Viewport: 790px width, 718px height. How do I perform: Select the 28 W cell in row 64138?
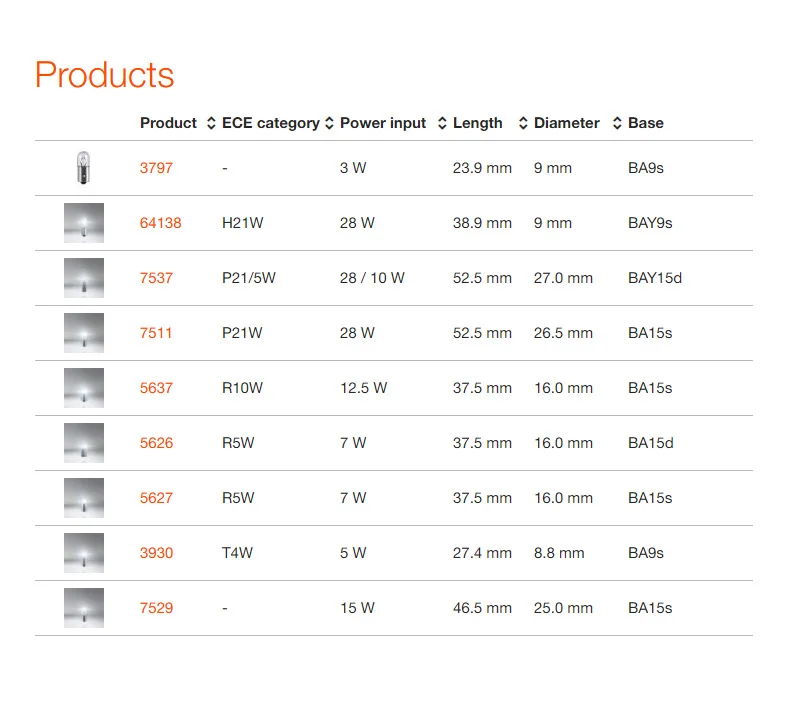click(357, 223)
